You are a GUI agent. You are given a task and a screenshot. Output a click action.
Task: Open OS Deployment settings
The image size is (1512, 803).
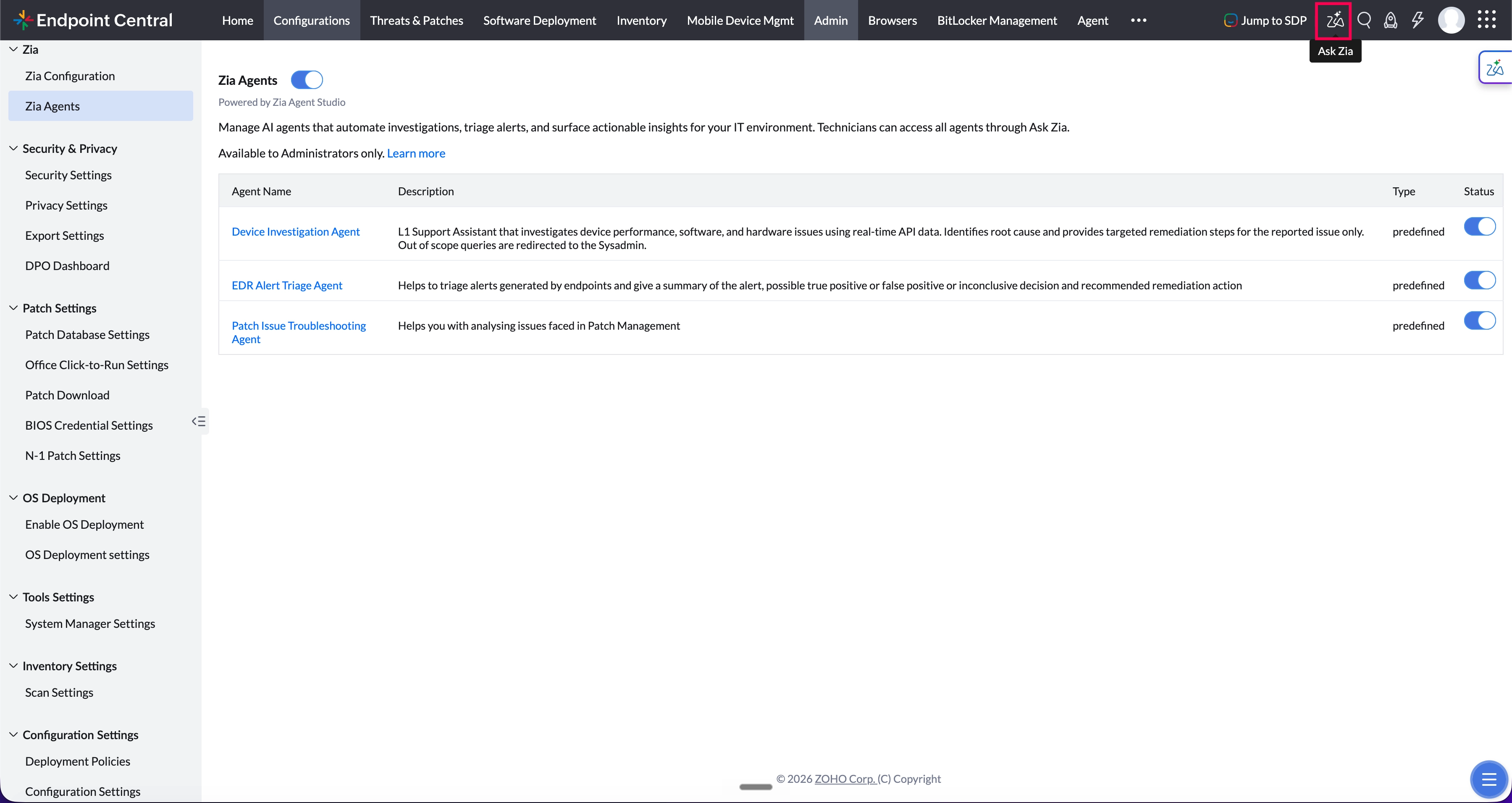click(x=100, y=555)
